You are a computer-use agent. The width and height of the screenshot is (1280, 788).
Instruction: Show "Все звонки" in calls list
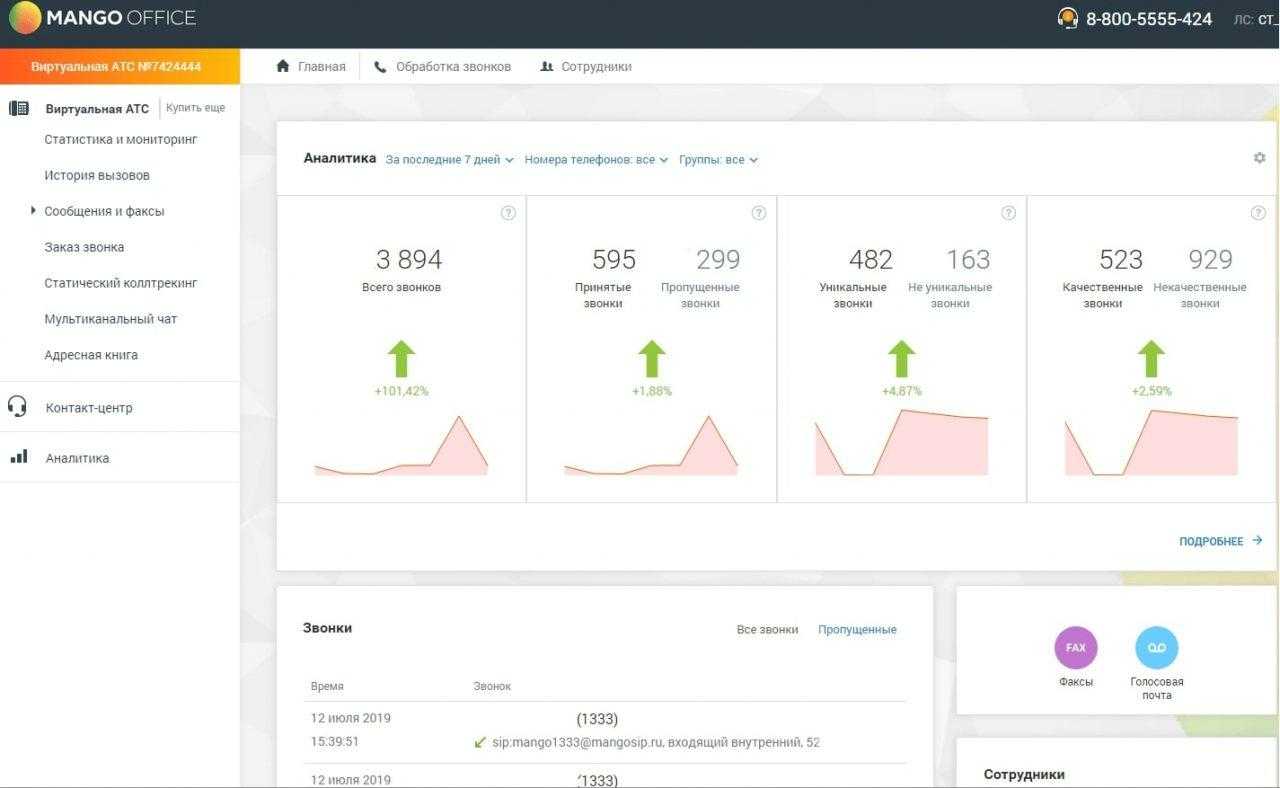coord(767,630)
